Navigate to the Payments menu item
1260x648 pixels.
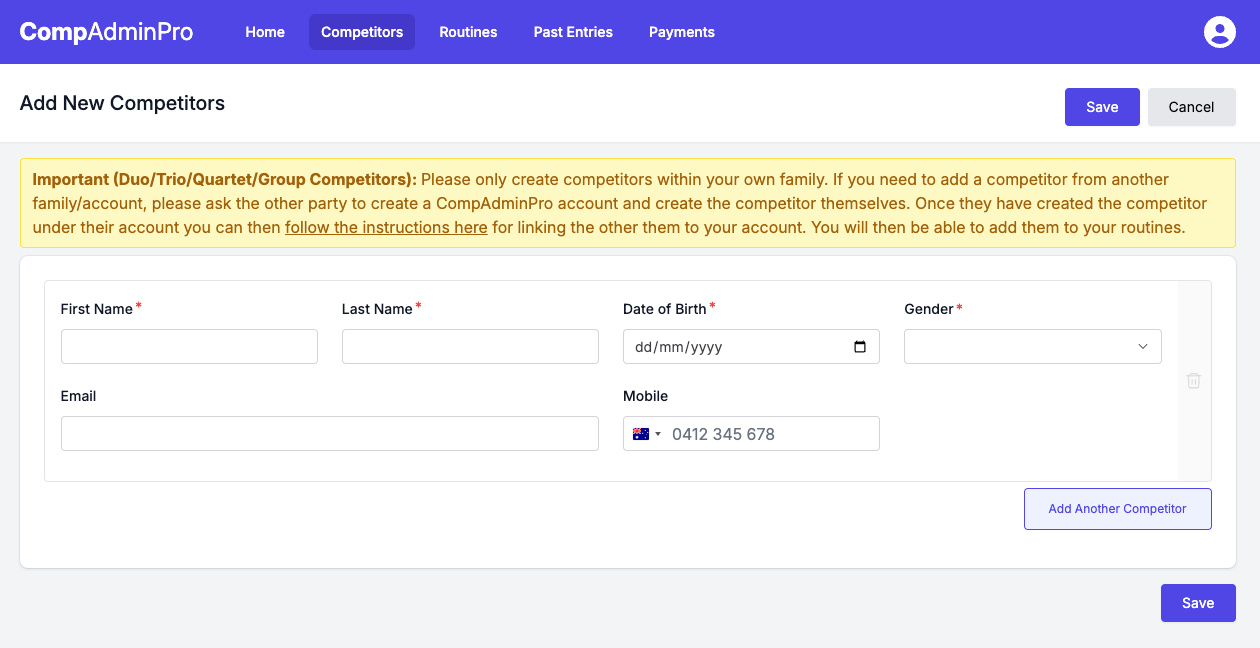click(x=682, y=32)
